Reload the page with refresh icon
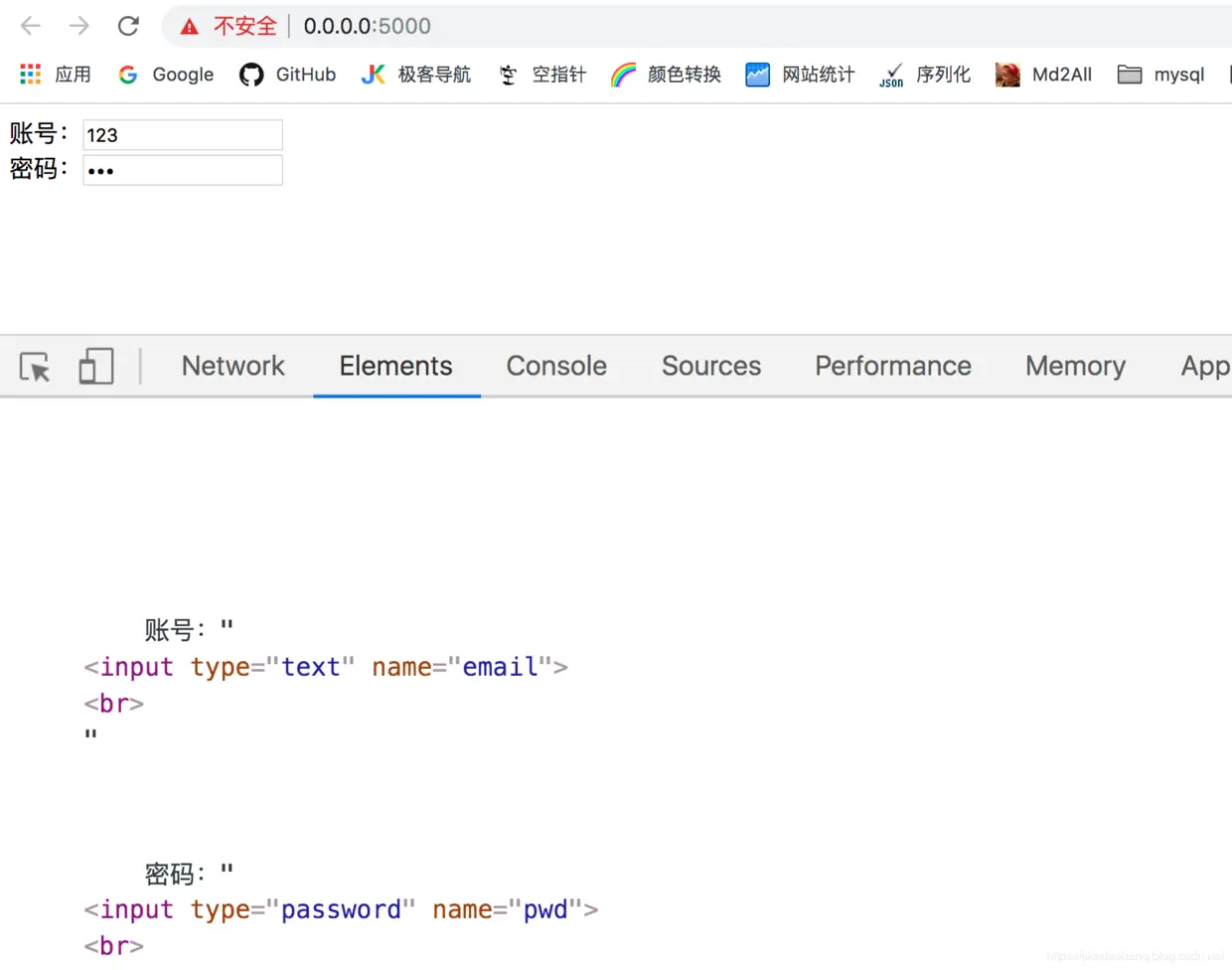The image size is (1232, 970). click(128, 26)
